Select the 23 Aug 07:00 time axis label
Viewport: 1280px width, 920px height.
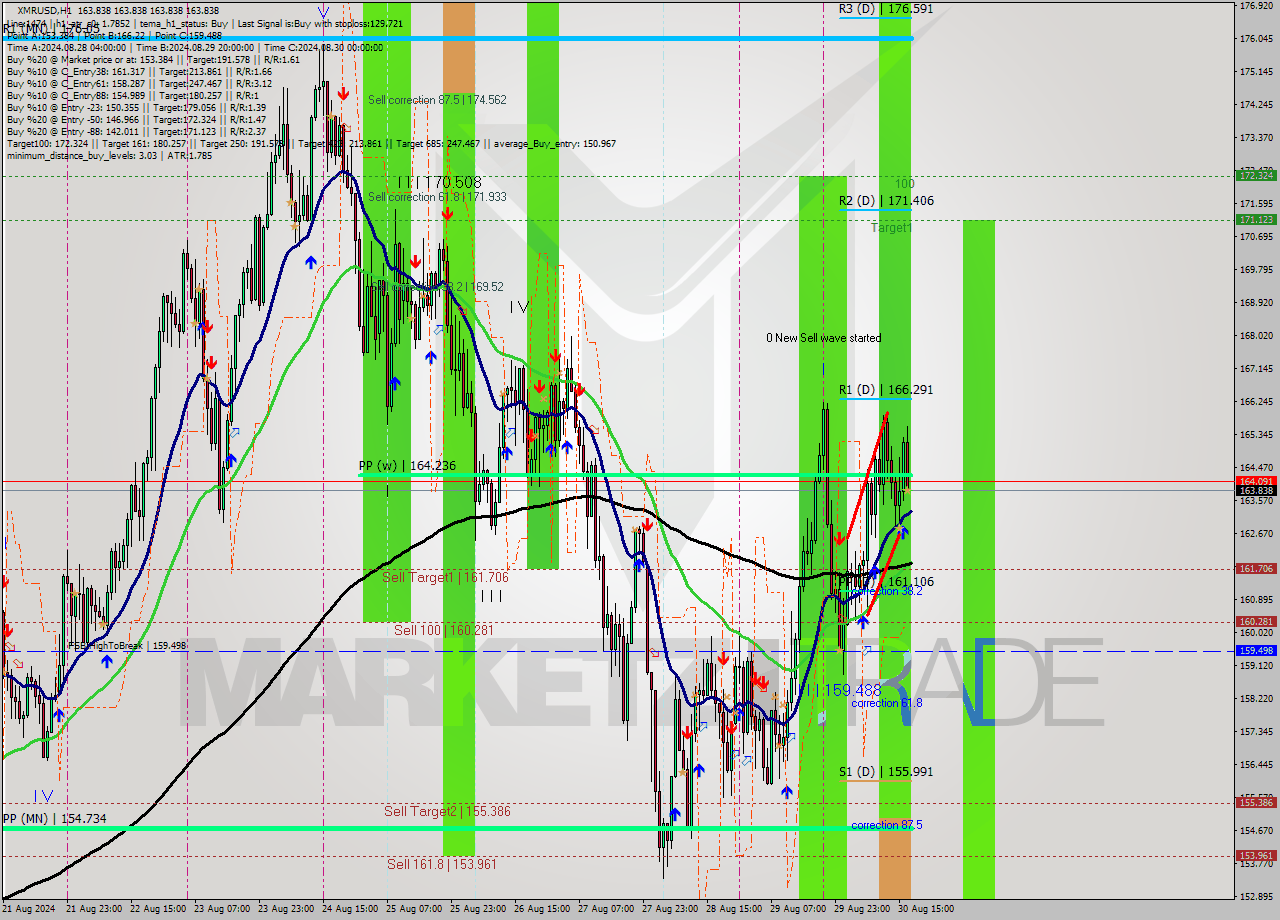pos(222,909)
